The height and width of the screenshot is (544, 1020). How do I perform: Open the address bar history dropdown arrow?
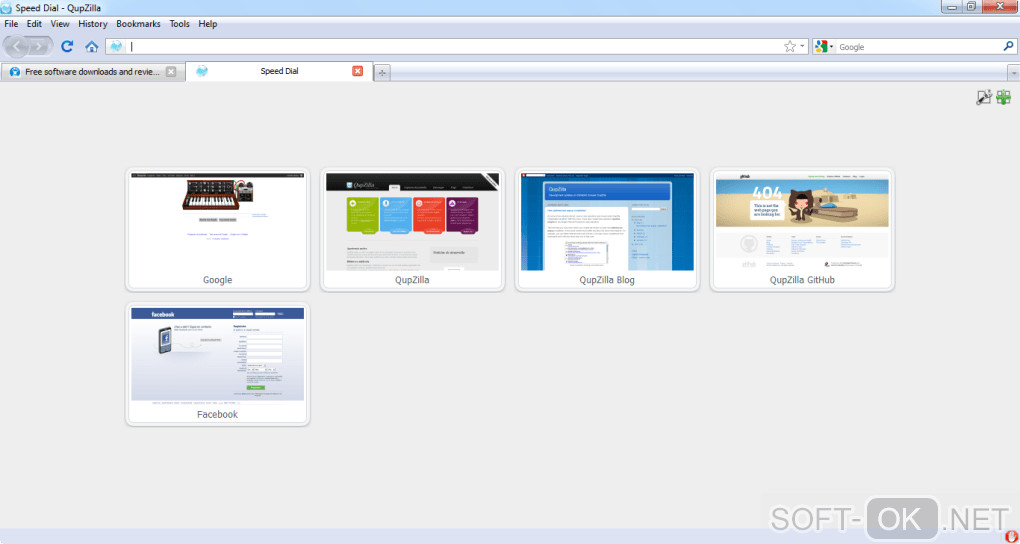pyautogui.click(x=802, y=47)
